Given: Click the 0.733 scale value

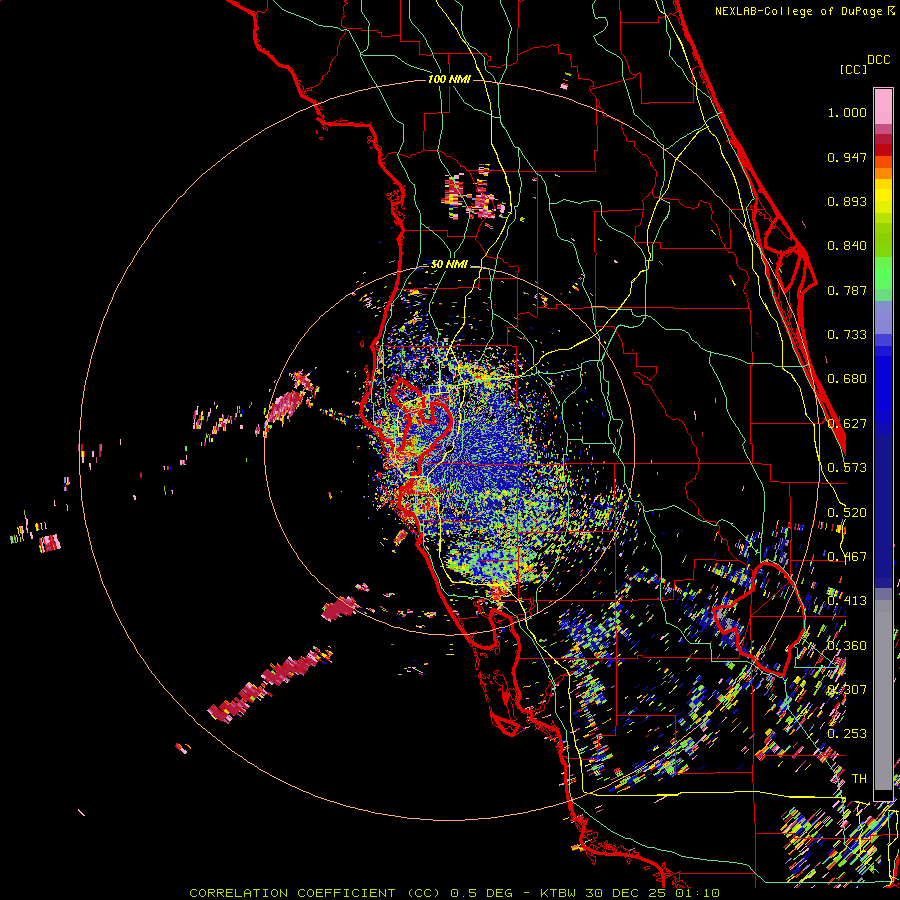Looking at the screenshot, I should [x=847, y=335].
